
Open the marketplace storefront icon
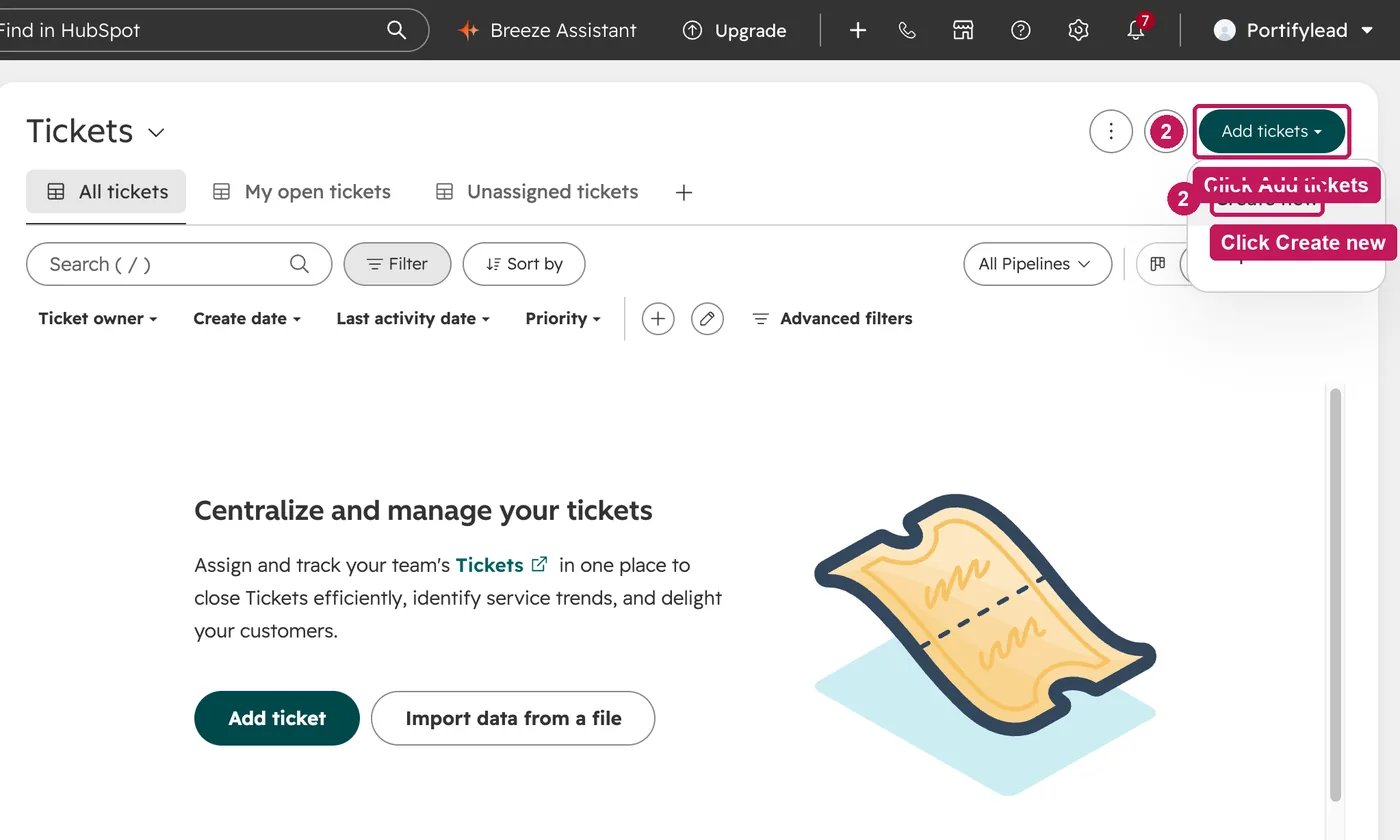coord(963,30)
